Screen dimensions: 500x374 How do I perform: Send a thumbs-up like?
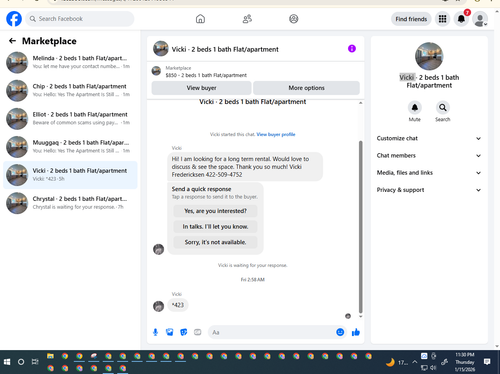click(x=356, y=332)
